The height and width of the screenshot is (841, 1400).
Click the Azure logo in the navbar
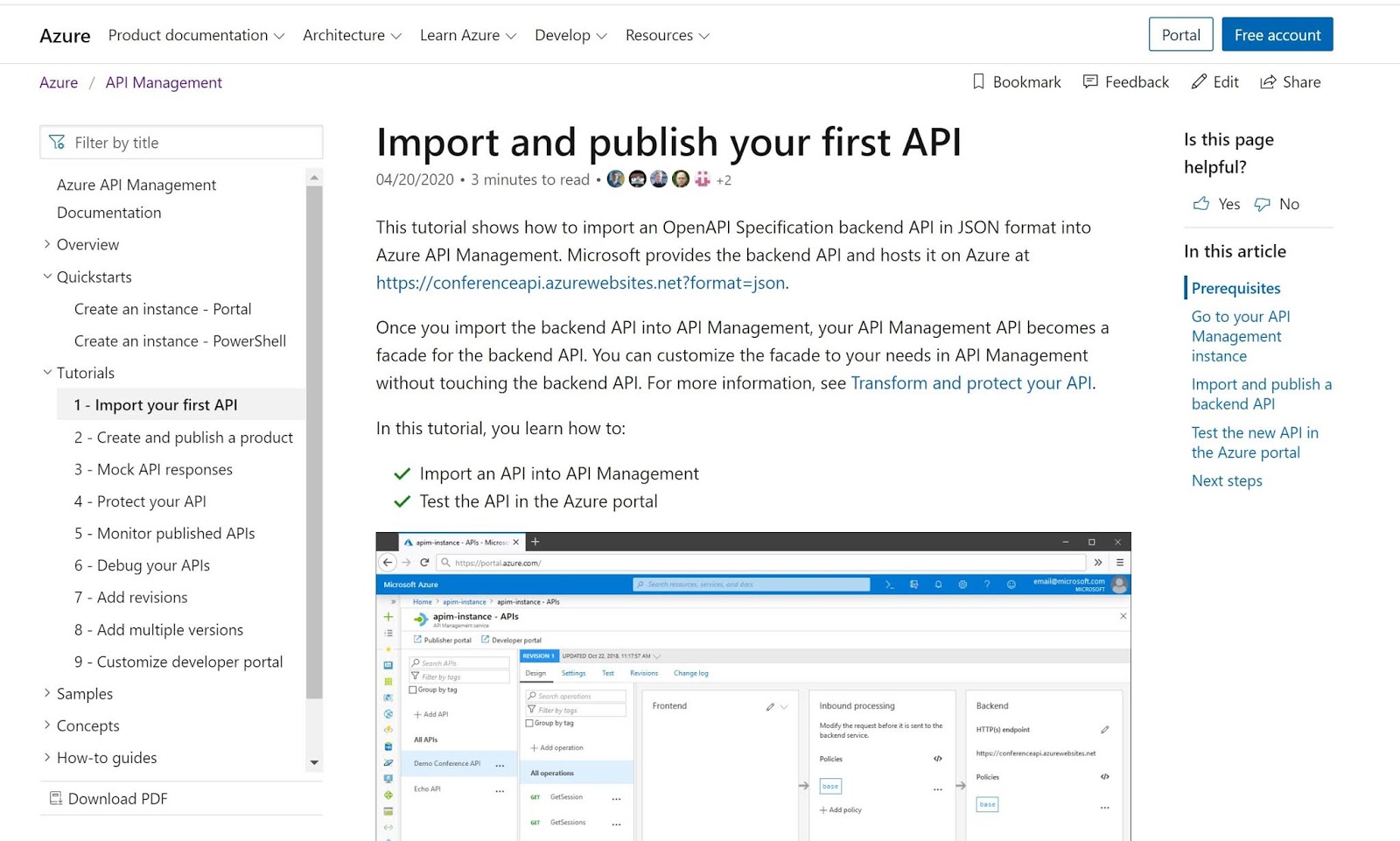click(x=64, y=35)
